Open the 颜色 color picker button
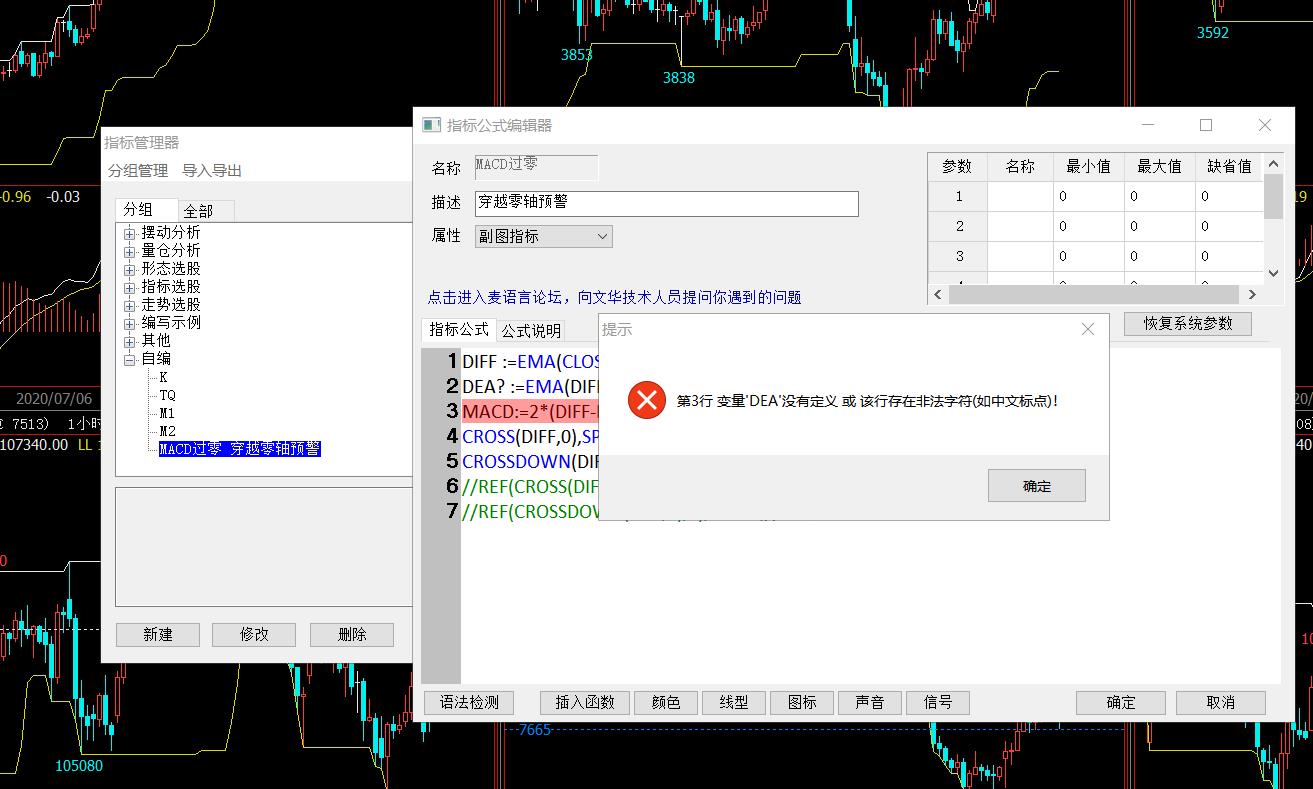This screenshot has width=1313, height=789. tap(666, 702)
